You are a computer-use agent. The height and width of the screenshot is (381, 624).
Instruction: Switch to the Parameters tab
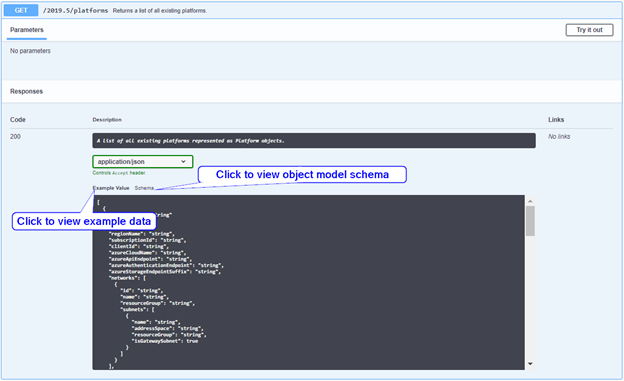[27, 30]
